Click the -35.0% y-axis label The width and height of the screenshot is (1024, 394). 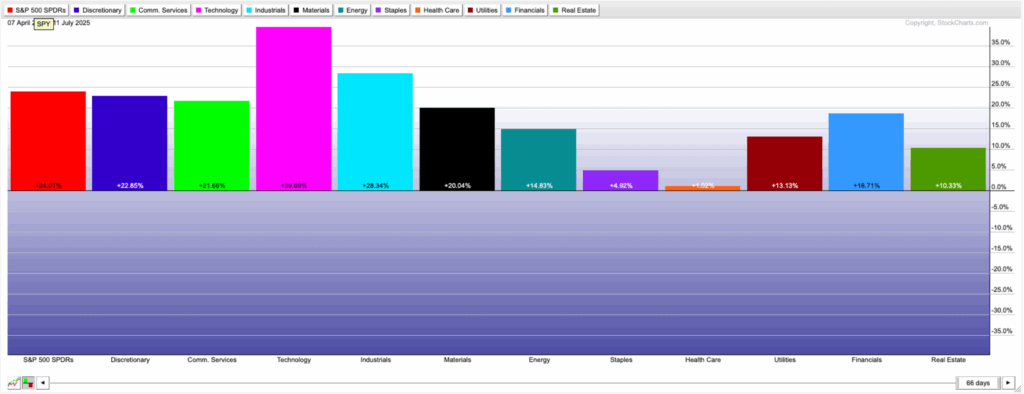[1002, 331]
